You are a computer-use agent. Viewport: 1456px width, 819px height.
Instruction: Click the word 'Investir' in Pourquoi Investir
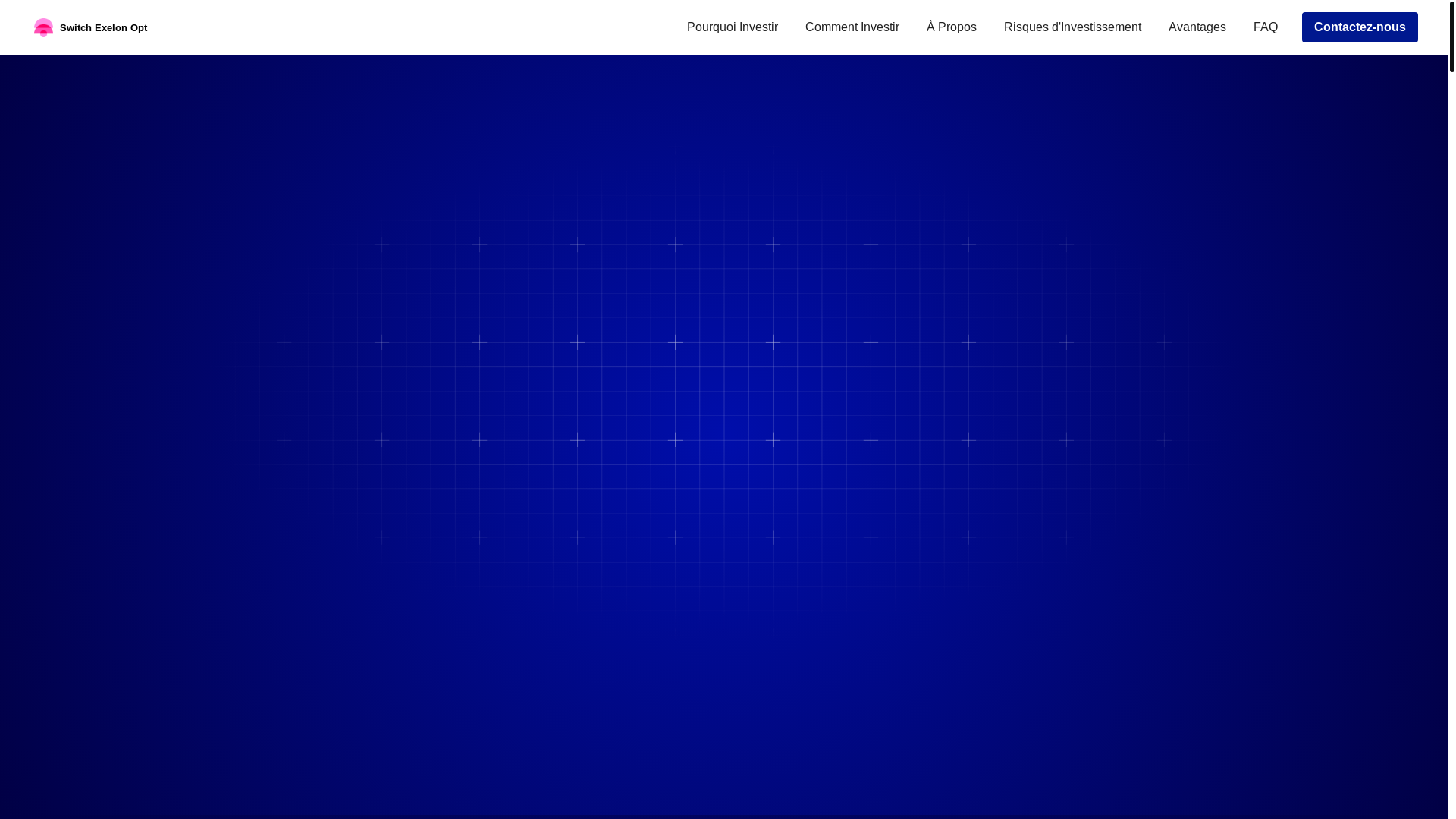click(x=758, y=27)
